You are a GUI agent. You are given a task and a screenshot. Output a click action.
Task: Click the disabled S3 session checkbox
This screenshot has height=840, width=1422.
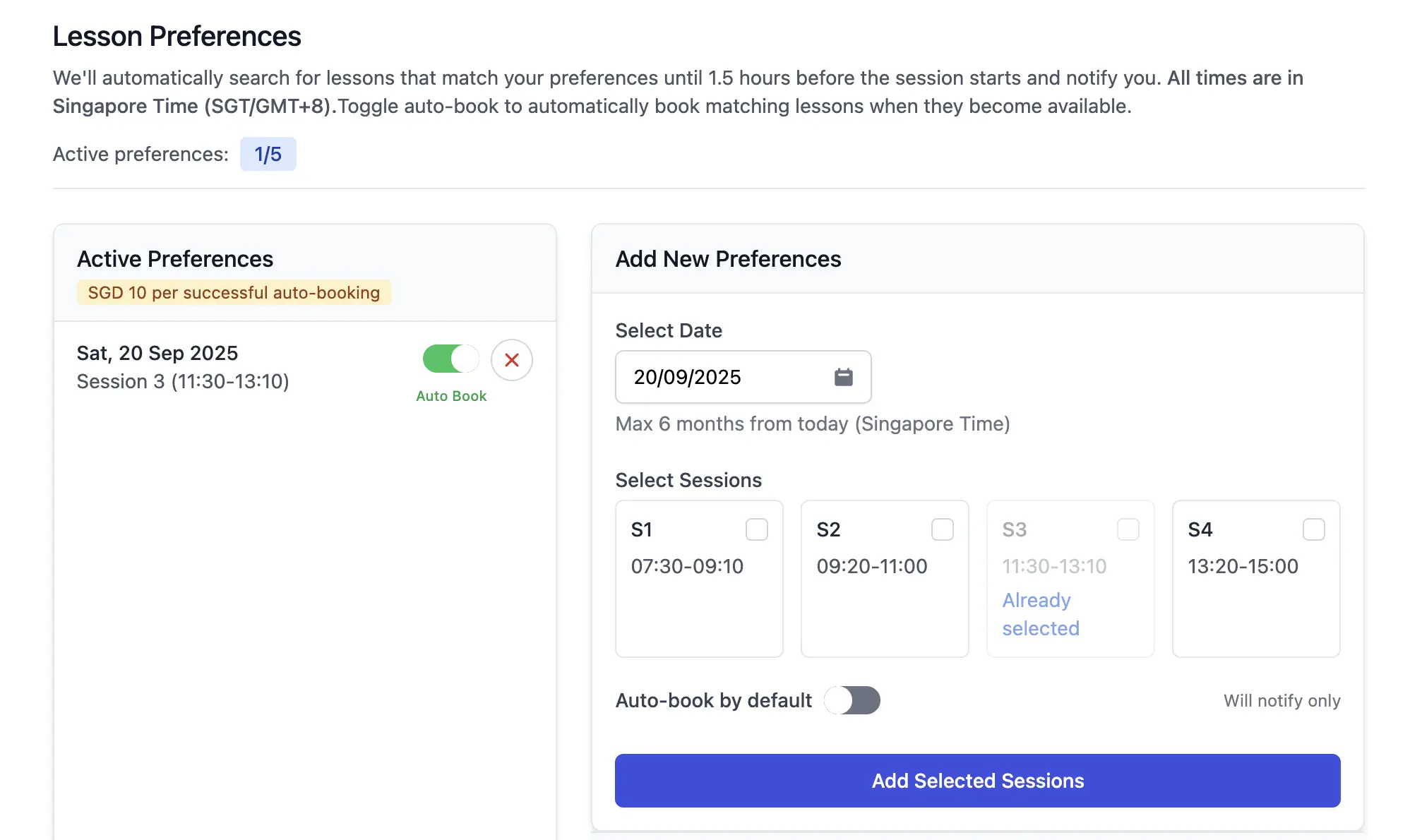[1128, 529]
